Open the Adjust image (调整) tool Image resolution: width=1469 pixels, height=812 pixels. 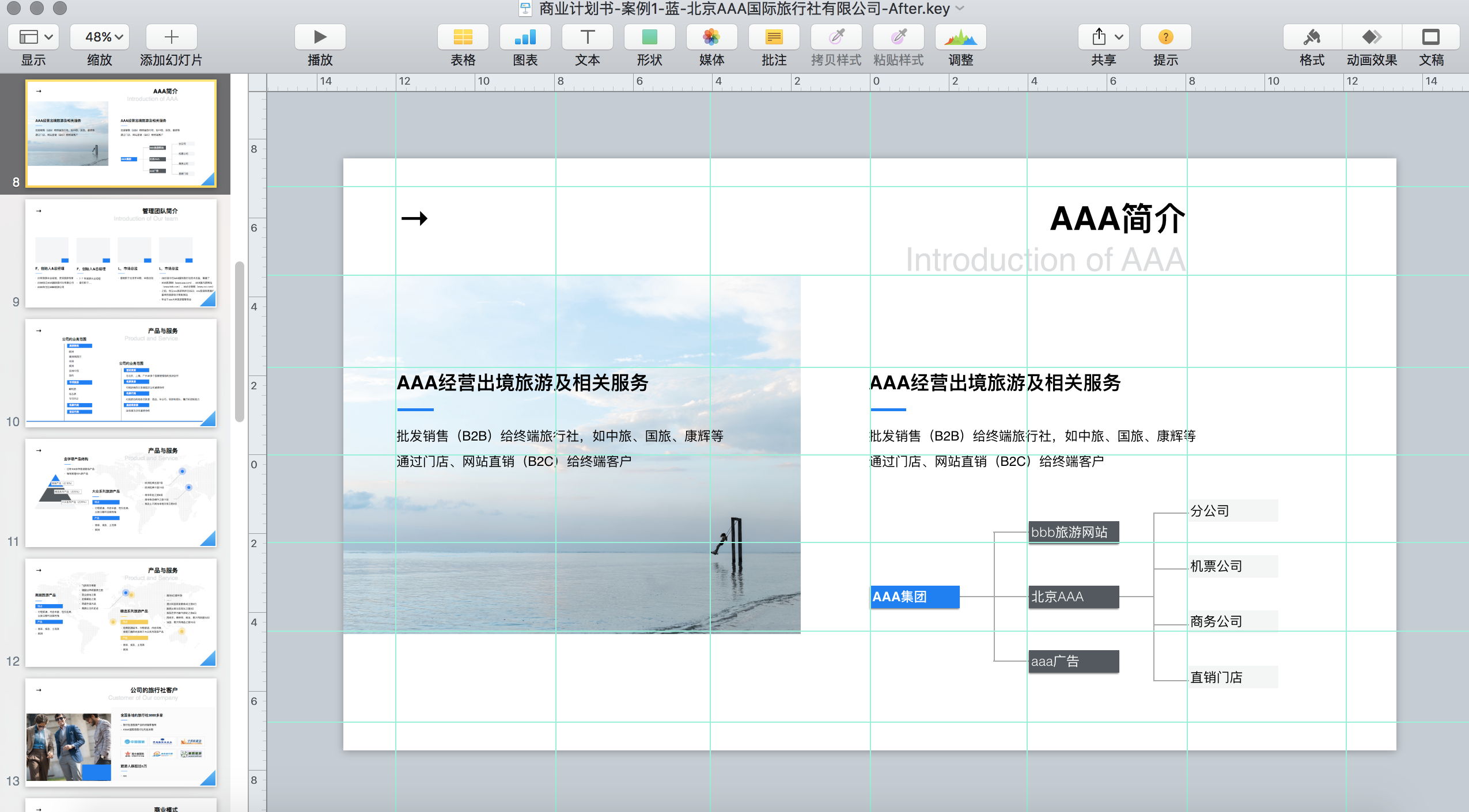(961, 37)
